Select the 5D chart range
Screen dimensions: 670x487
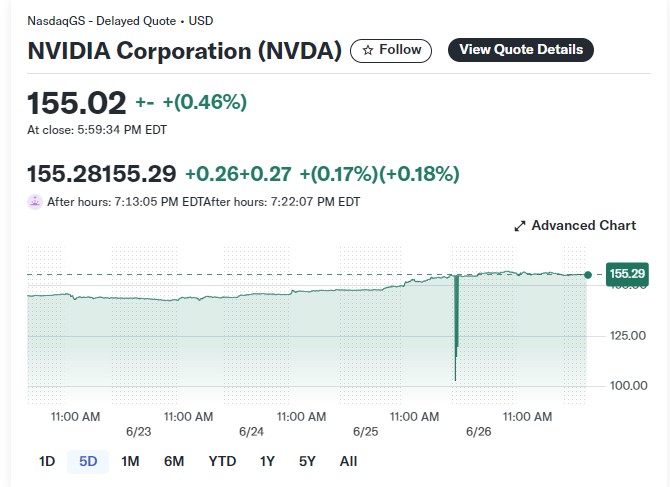click(88, 461)
